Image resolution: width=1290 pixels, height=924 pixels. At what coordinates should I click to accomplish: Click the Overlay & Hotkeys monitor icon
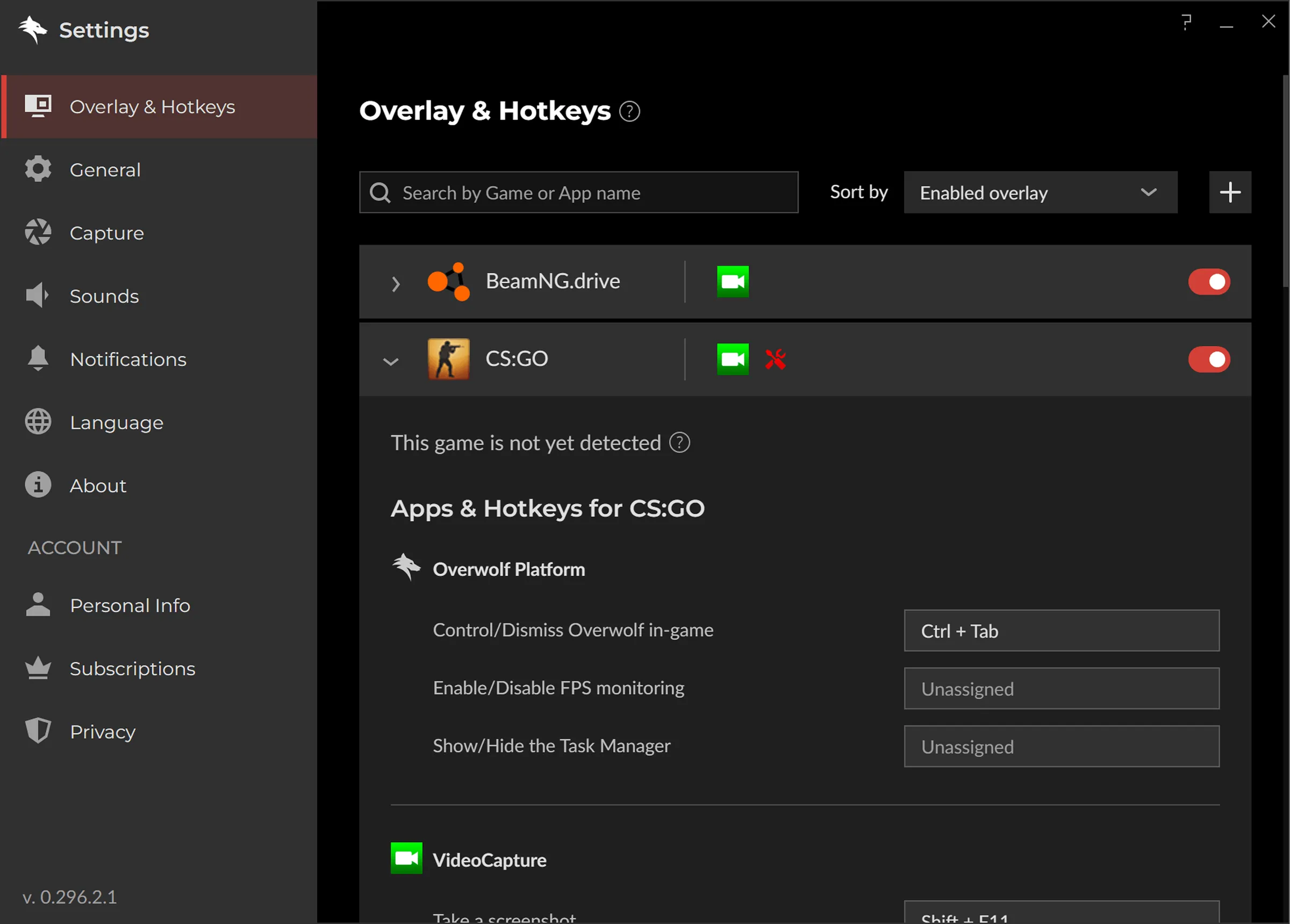(x=38, y=106)
